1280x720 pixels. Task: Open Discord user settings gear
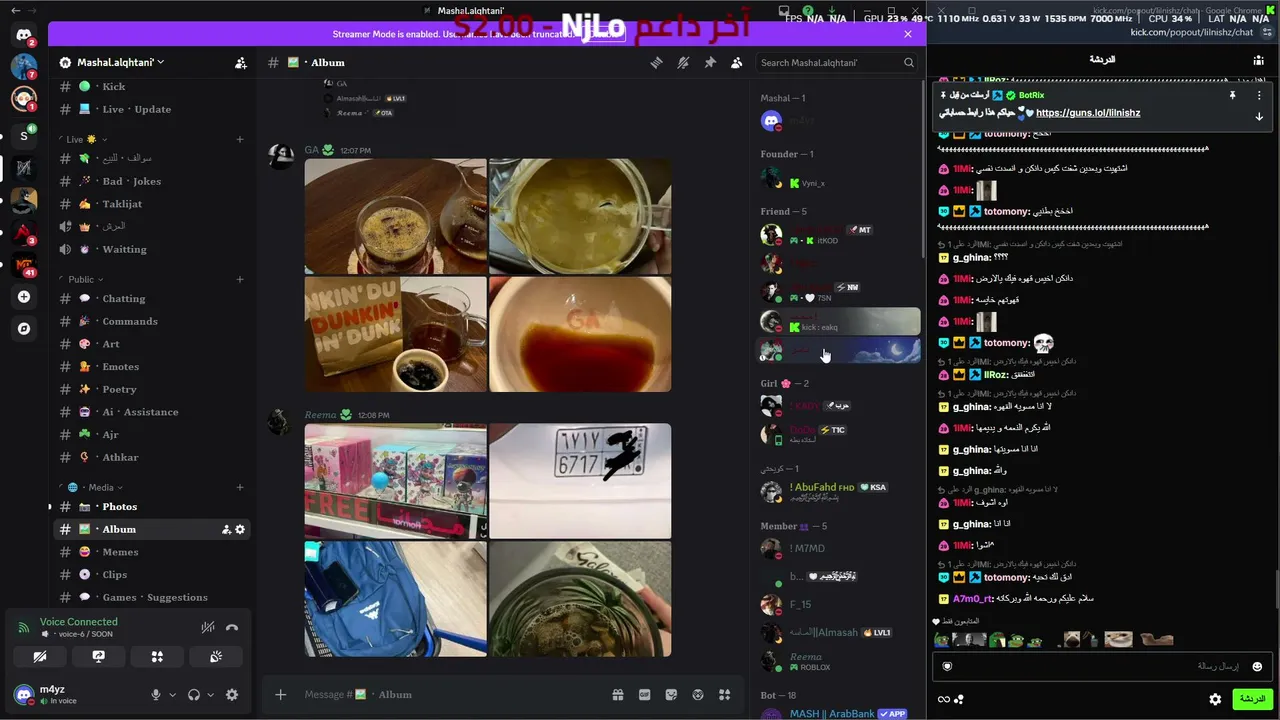232,695
